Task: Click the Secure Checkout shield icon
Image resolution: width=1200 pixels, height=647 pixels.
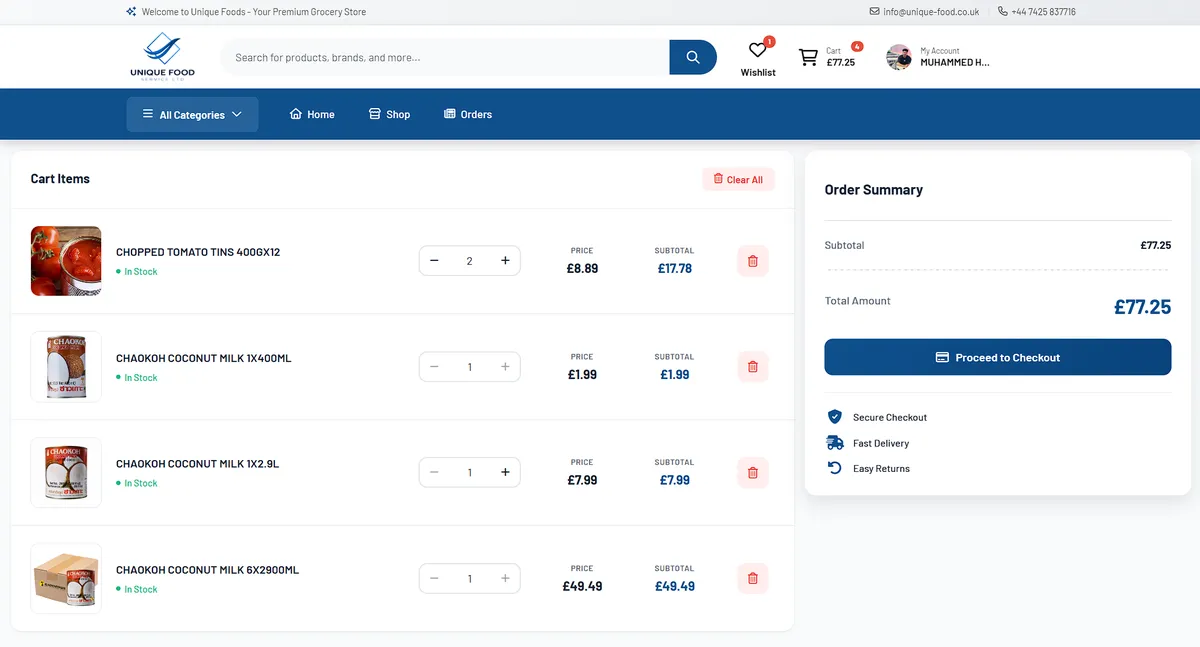Action: point(835,417)
